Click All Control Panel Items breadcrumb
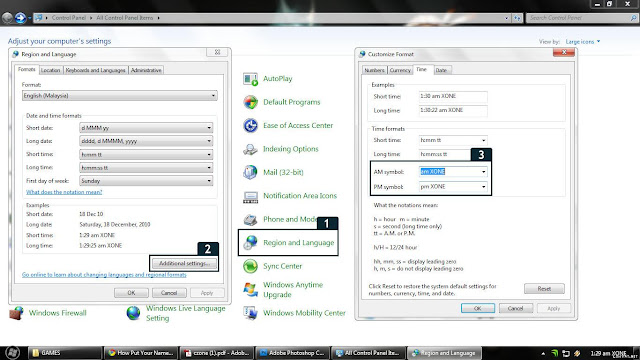The width and height of the screenshot is (640, 360). coord(124,18)
